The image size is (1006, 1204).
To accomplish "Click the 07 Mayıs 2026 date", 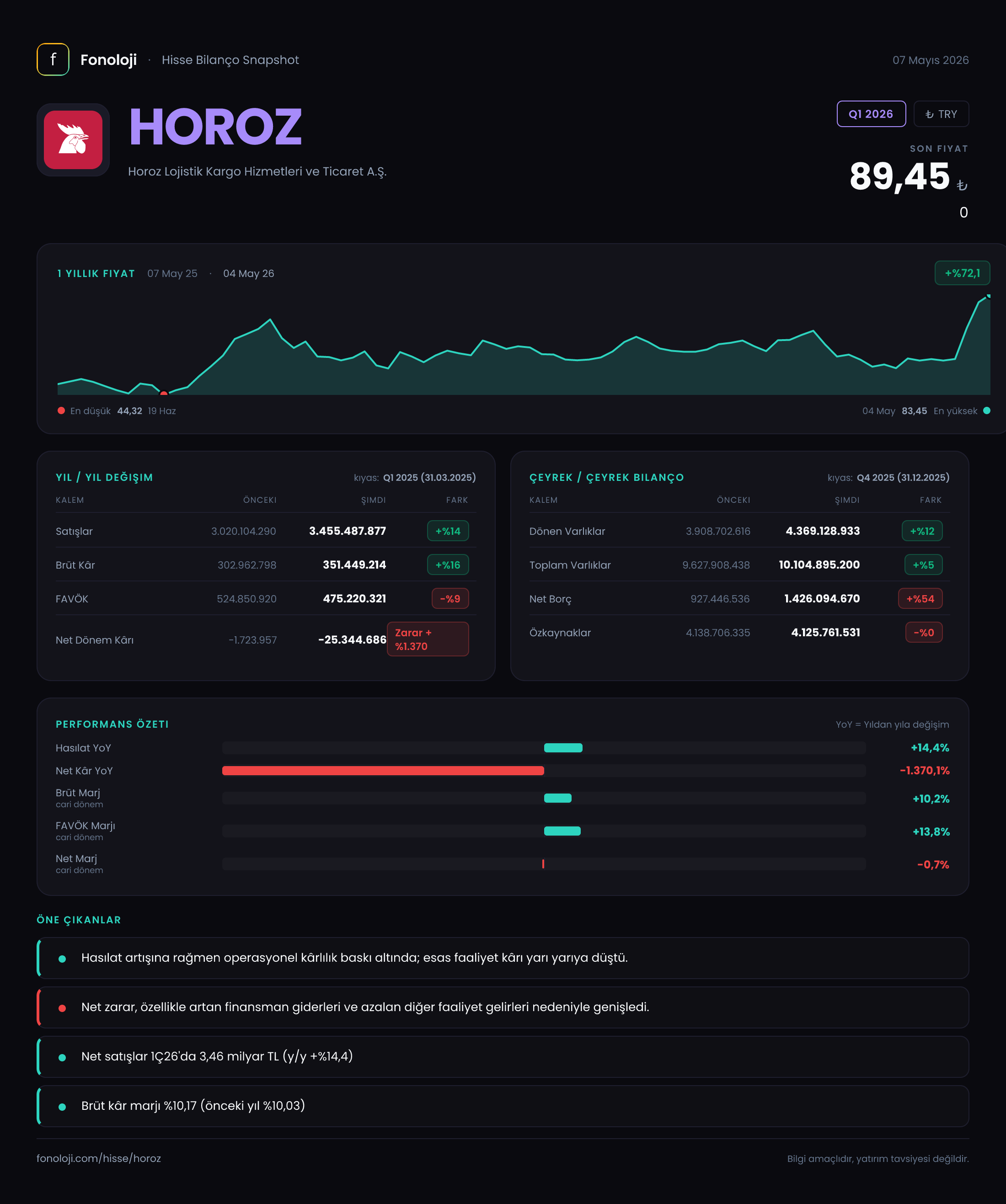I will pos(930,60).
